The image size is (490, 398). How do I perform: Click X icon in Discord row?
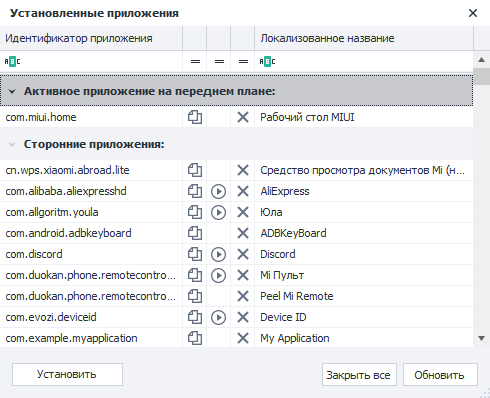[243, 254]
